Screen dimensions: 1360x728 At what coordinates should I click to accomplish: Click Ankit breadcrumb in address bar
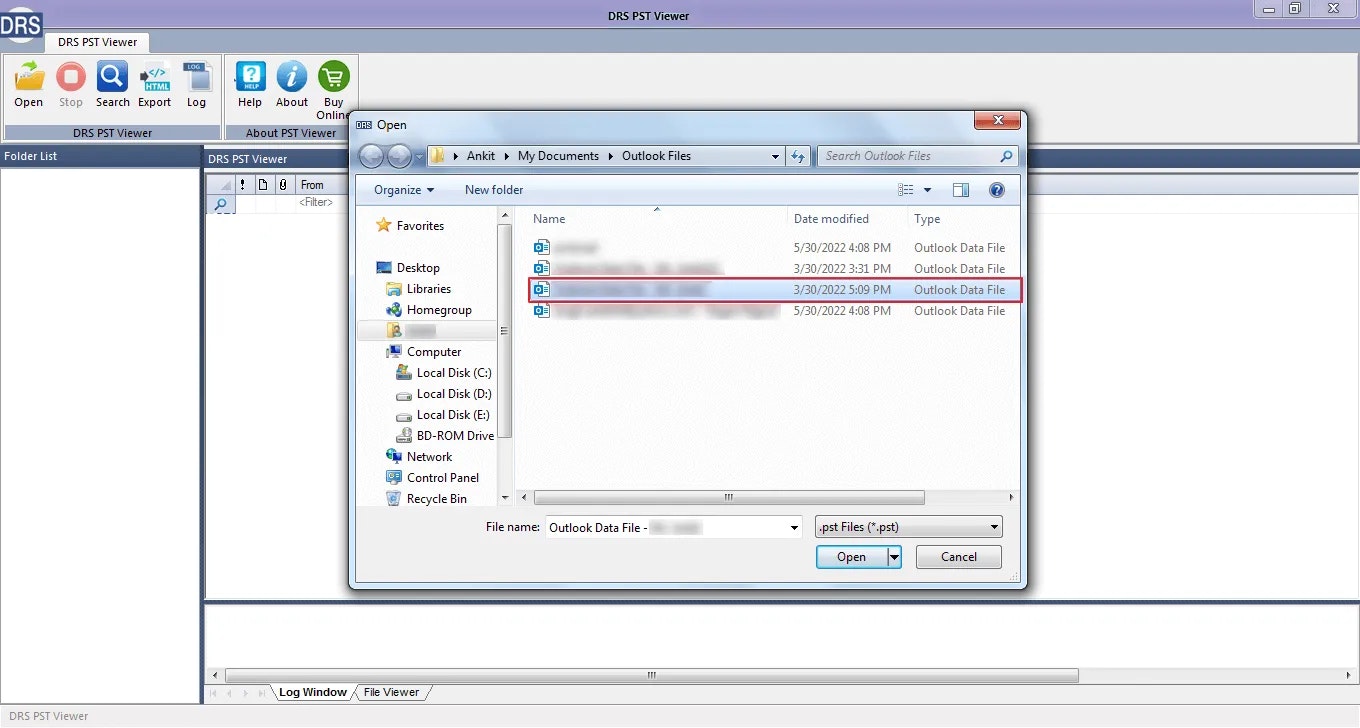click(x=481, y=156)
